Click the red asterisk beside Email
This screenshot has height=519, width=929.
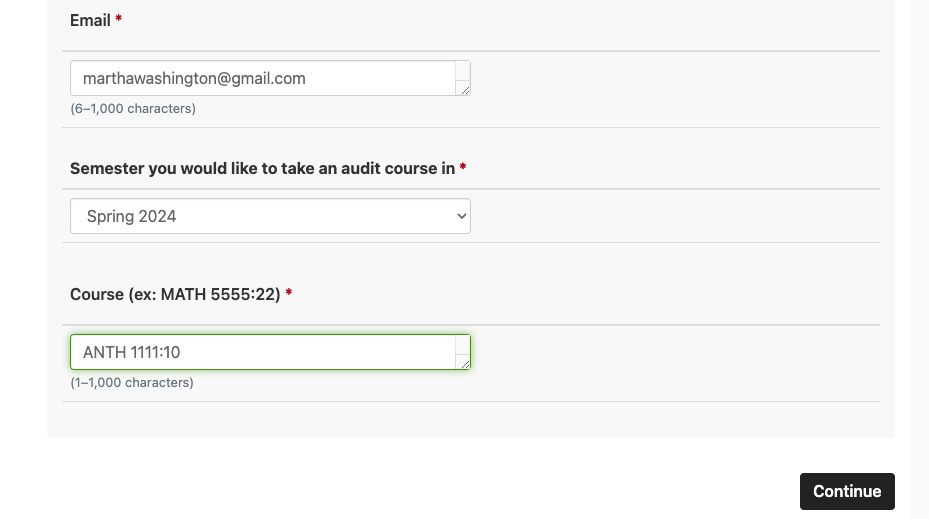118,20
